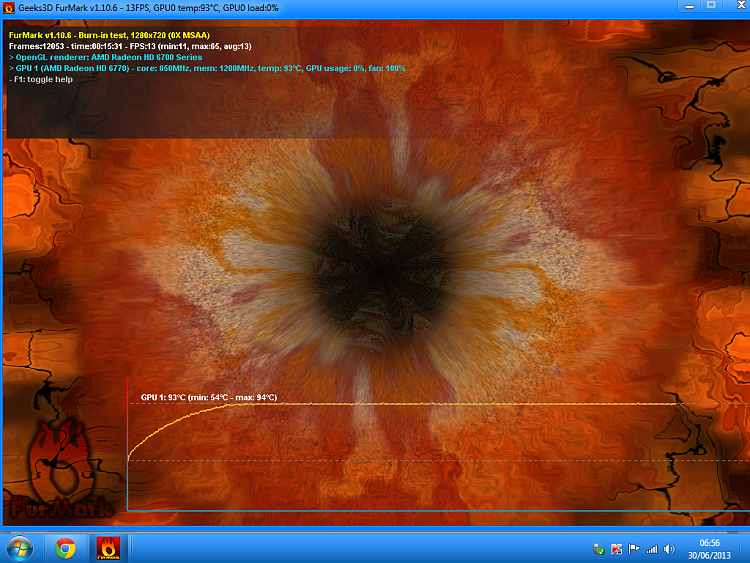Click the 'GPU 1 (AMD Radeon HD 6770)' status line

(207, 68)
